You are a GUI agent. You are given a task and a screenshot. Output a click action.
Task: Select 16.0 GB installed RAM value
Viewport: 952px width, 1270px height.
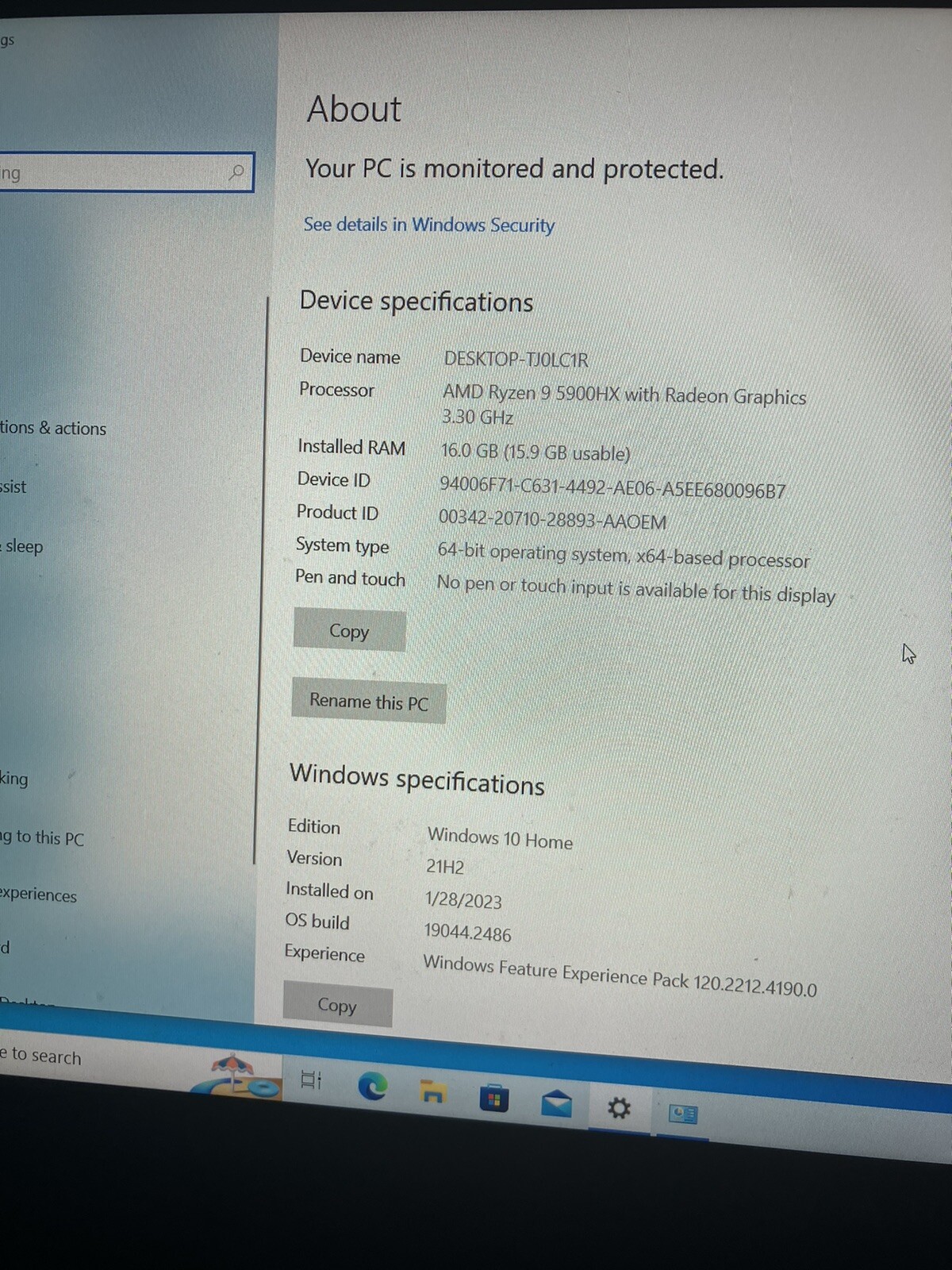535,452
